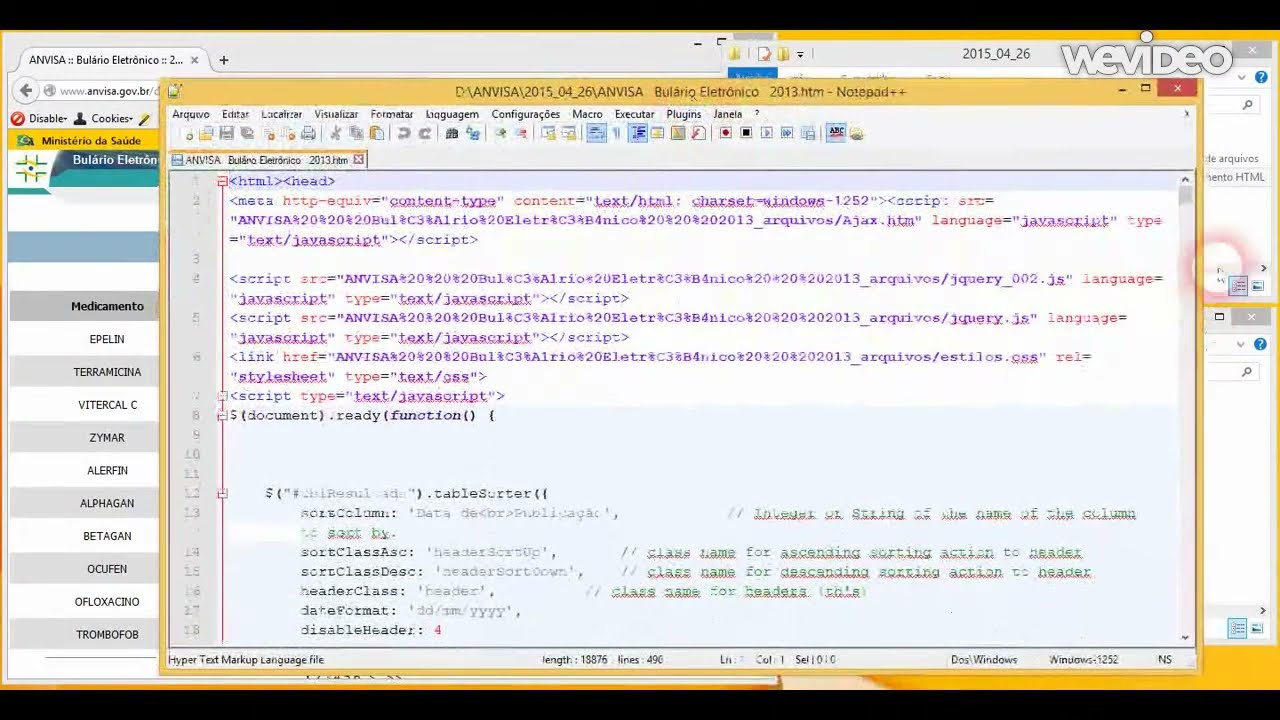Click the Copy toolbar icon
This screenshot has width=1280, height=720.
[355, 133]
